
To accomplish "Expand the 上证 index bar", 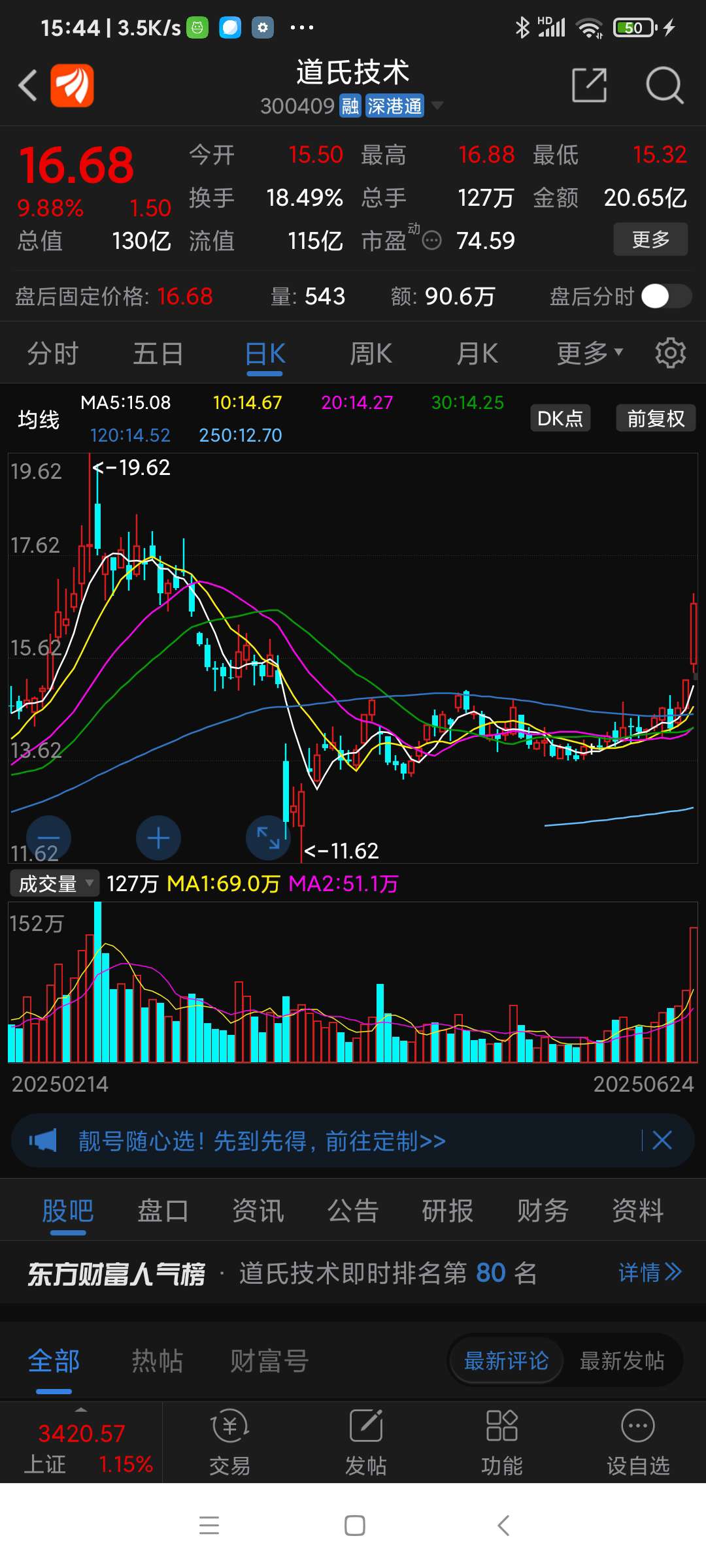I will tap(81, 1411).
